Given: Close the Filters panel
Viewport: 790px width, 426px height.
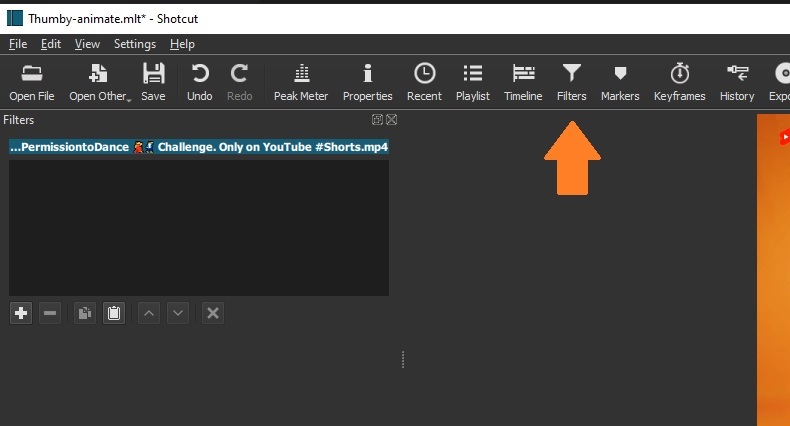Looking at the screenshot, I should pyautogui.click(x=392, y=120).
